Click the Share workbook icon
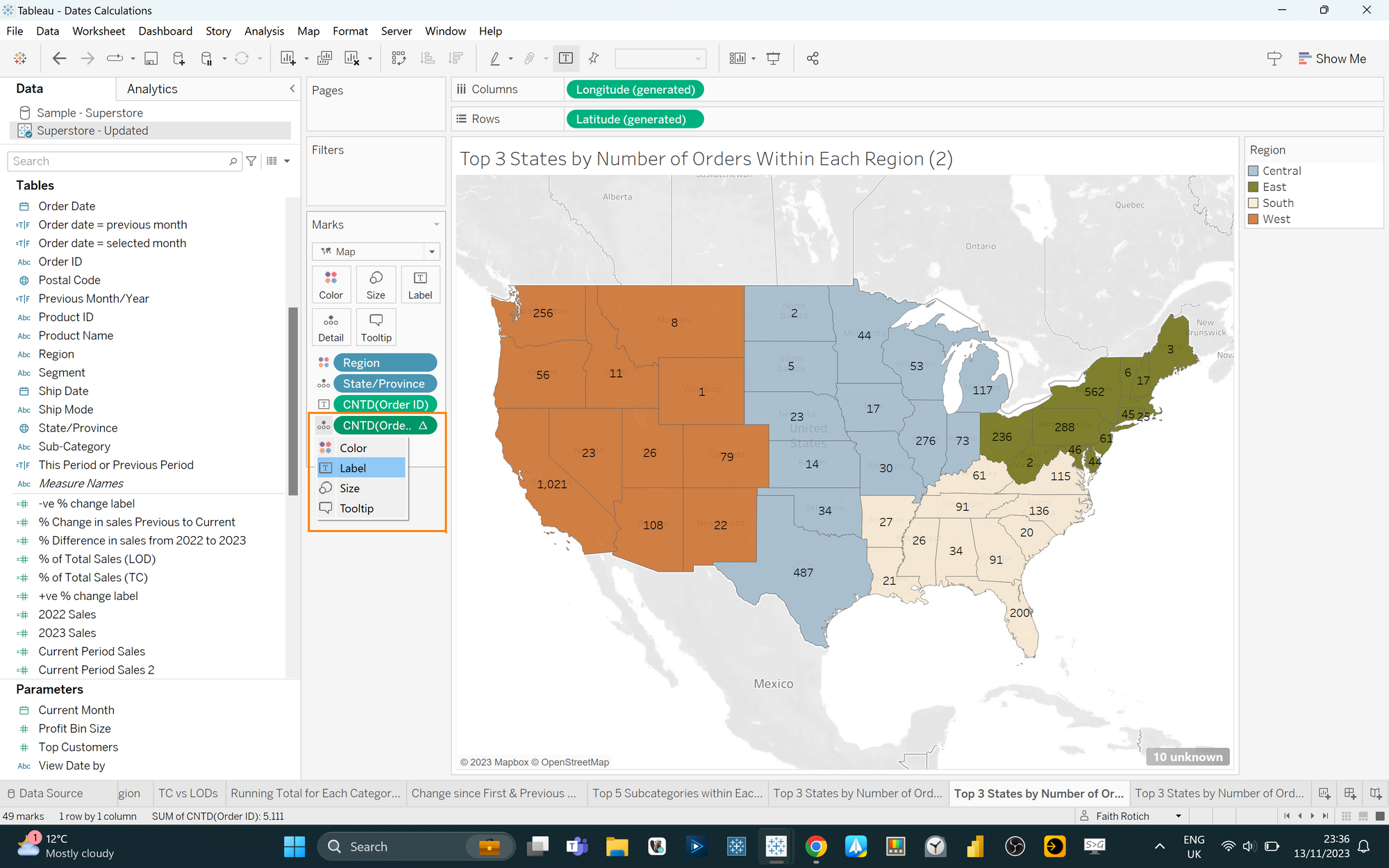The height and width of the screenshot is (868, 1389). (x=813, y=58)
